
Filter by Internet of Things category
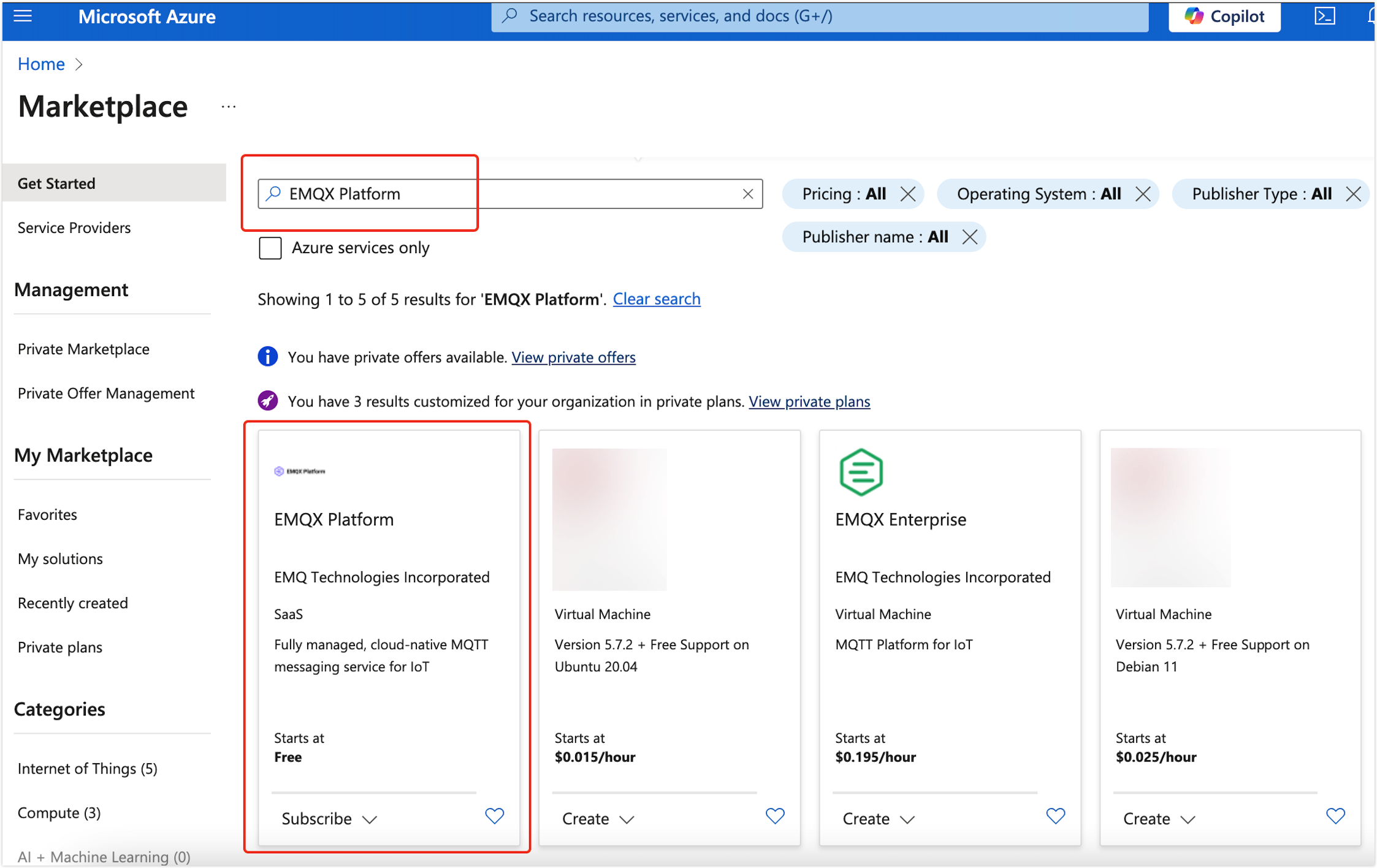pos(88,769)
